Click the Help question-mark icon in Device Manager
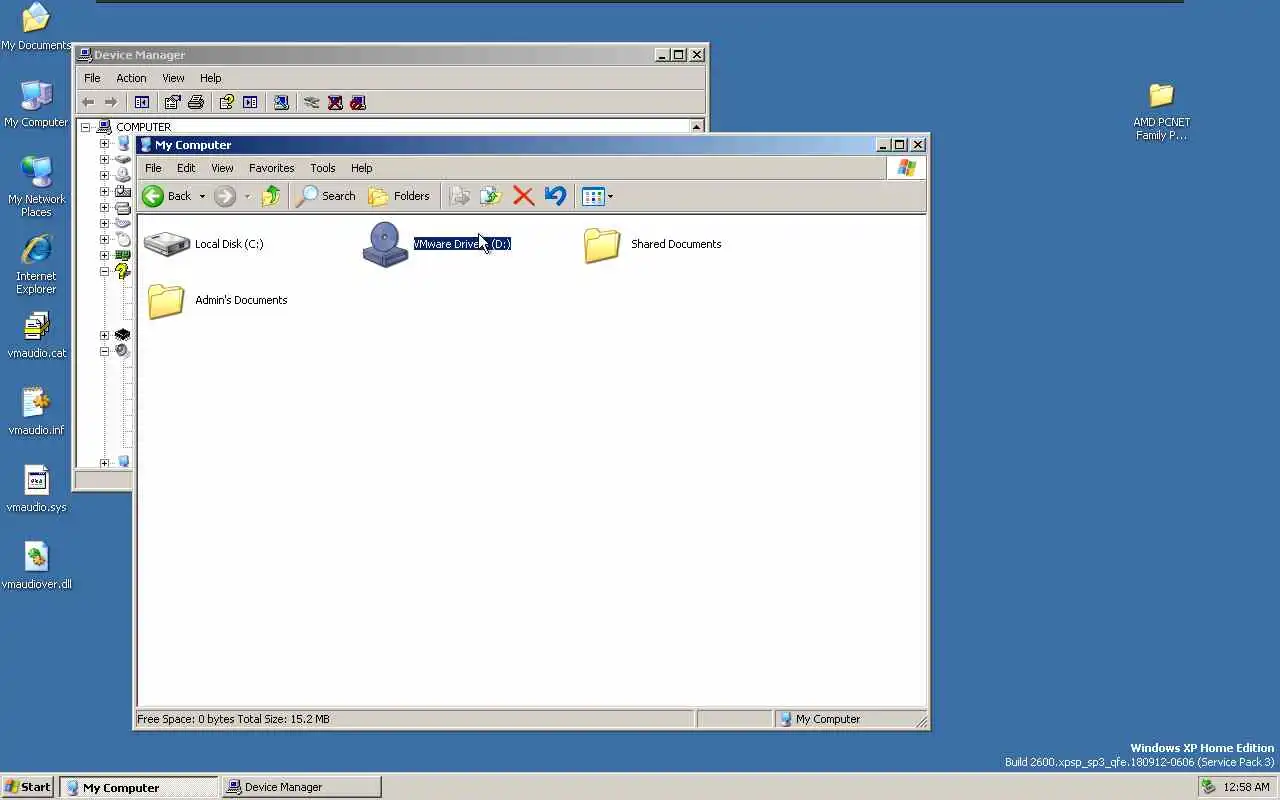Viewport: 1280px width, 800px height. tap(226, 102)
